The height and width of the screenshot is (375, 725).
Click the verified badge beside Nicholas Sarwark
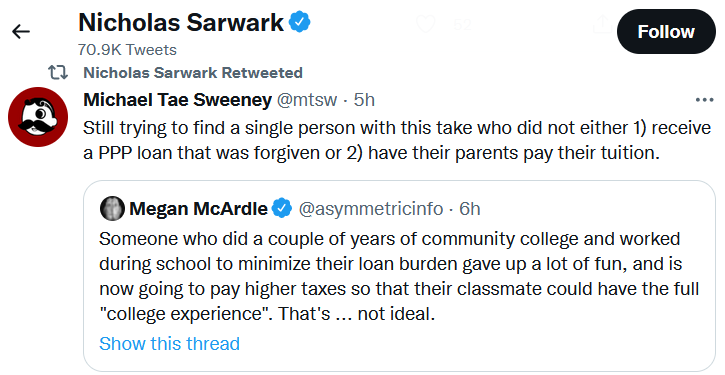point(300,22)
